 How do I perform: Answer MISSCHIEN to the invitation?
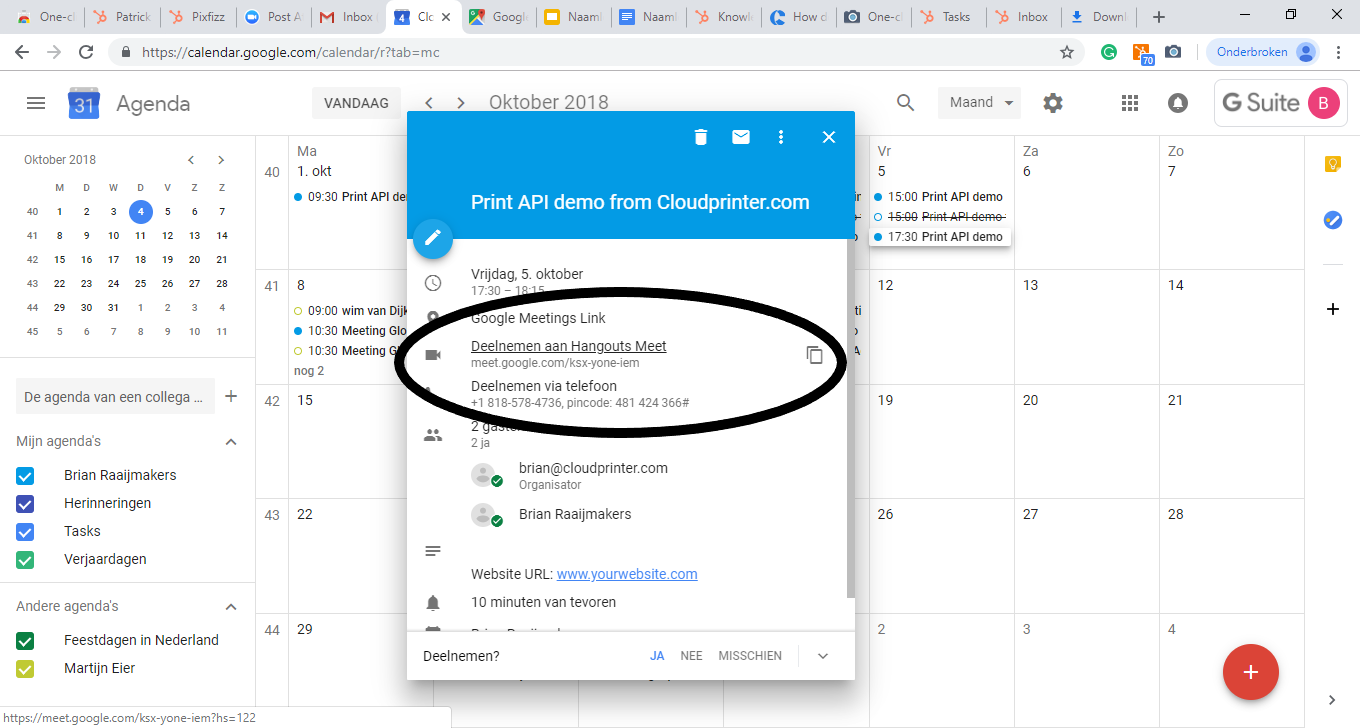[750, 656]
